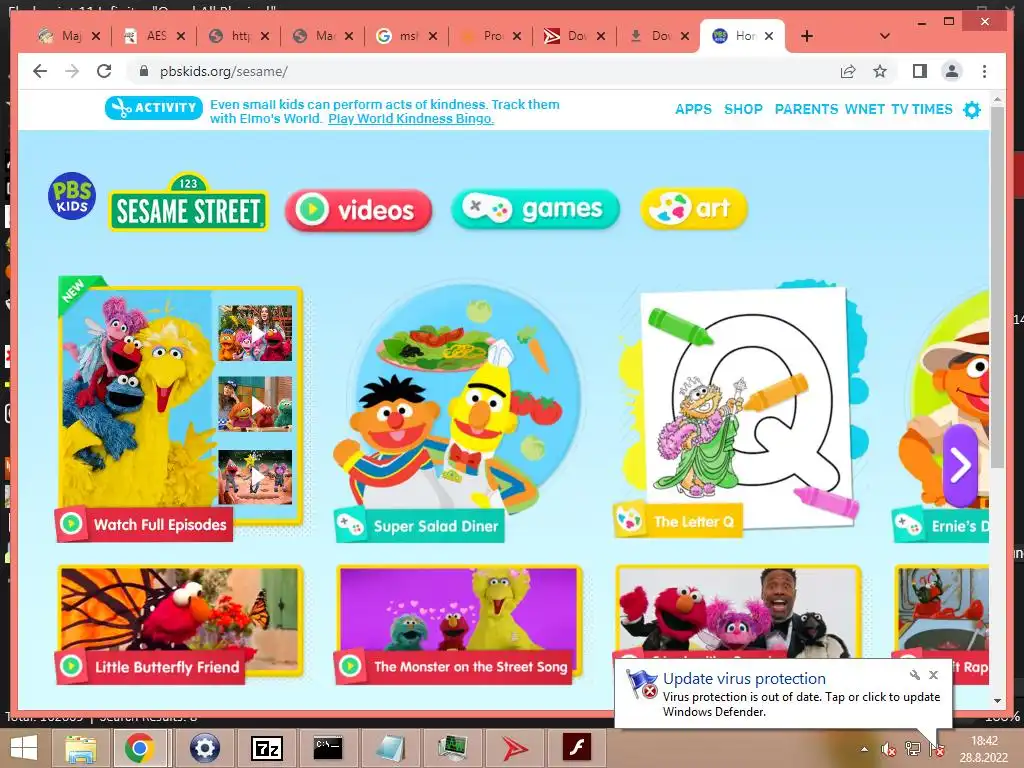Open the PARENTS menu item
This screenshot has height=768, width=1024.
click(x=806, y=109)
